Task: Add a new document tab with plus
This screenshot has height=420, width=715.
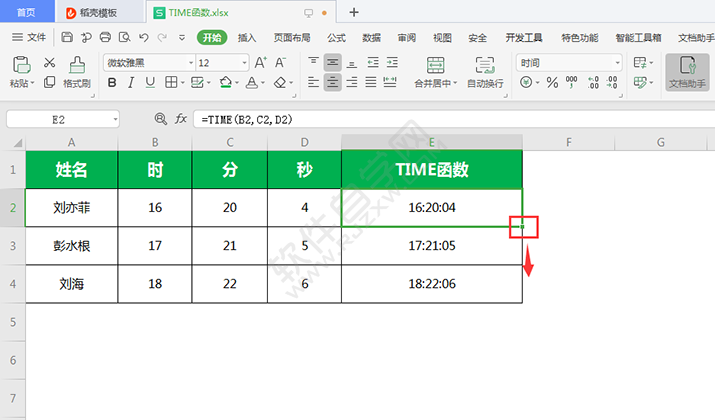Action: pyautogui.click(x=354, y=12)
